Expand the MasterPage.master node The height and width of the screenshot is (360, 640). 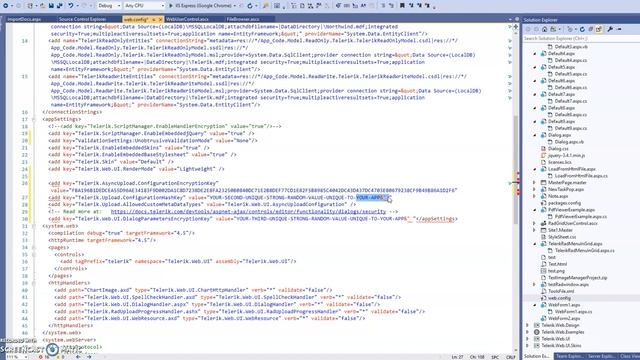(x=535, y=182)
